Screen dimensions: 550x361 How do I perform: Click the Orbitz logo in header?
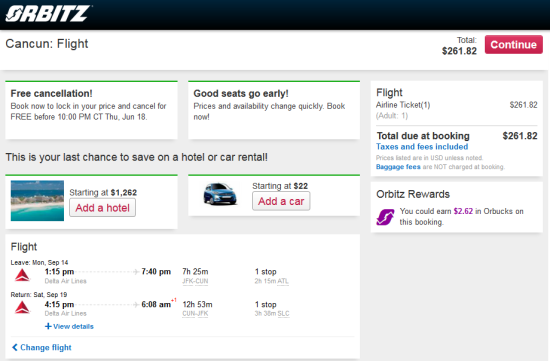(48, 14)
